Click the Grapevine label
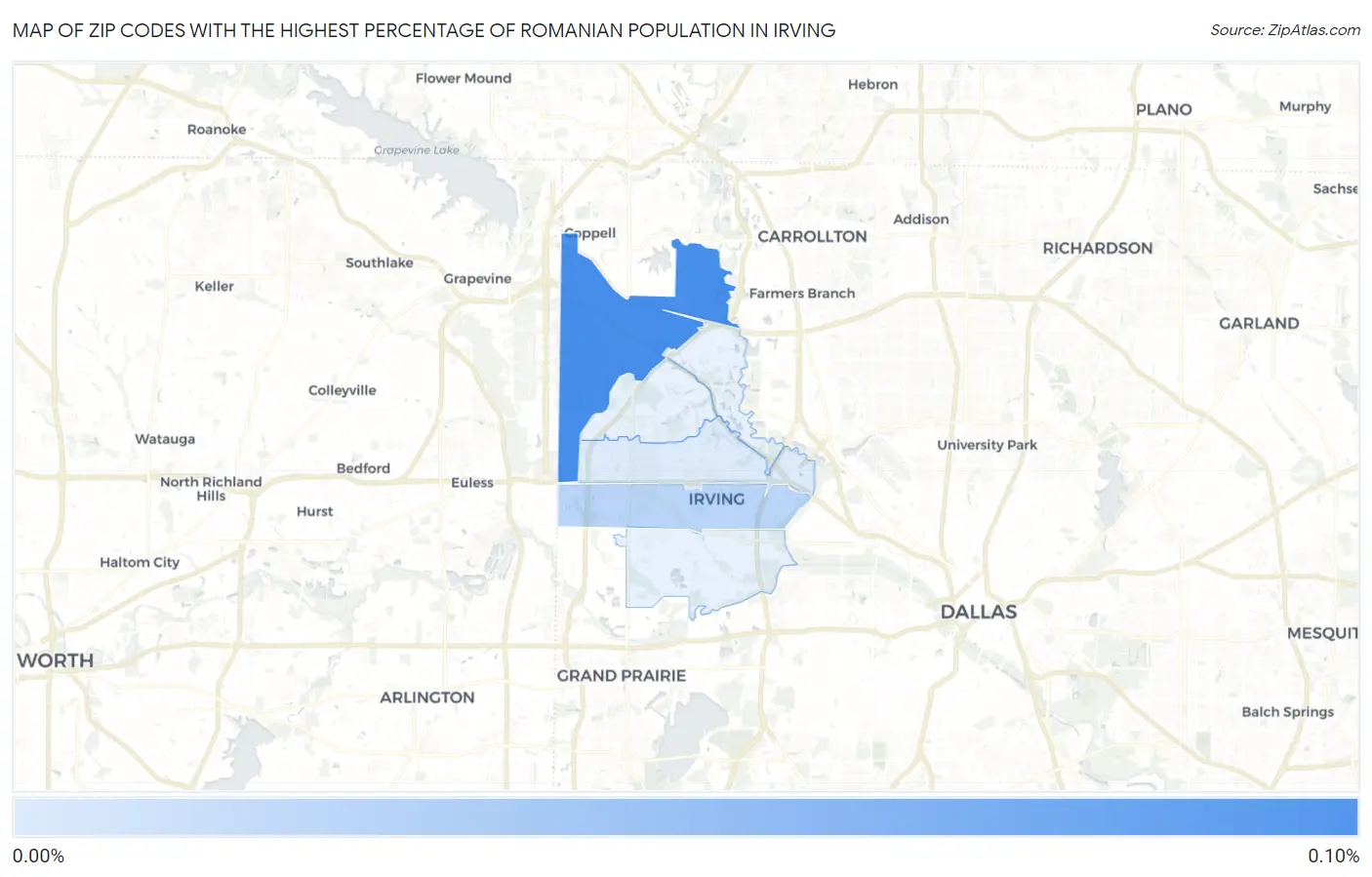The width and height of the screenshot is (1372, 877). pyautogui.click(x=477, y=278)
